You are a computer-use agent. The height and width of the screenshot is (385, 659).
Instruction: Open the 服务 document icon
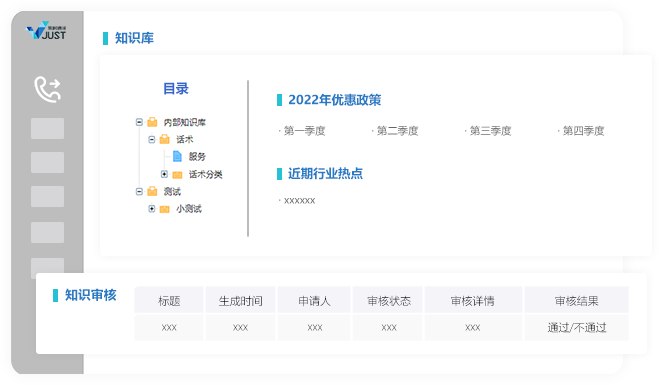tap(177, 157)
